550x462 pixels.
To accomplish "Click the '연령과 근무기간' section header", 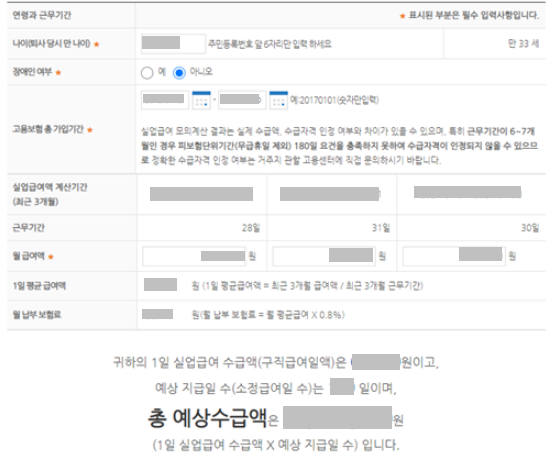I will click(42, 15).
